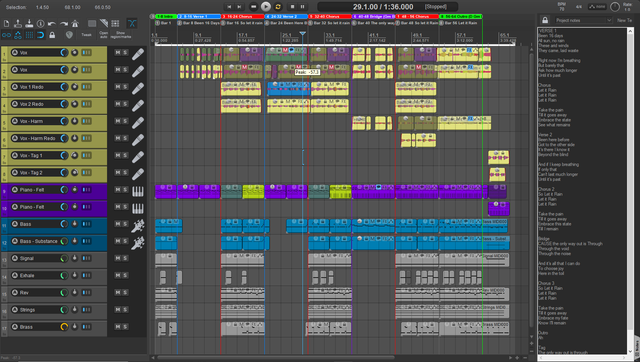Click the shield icon in toolbar
This screenshot has width=640, height=362.
coord(69,35)
